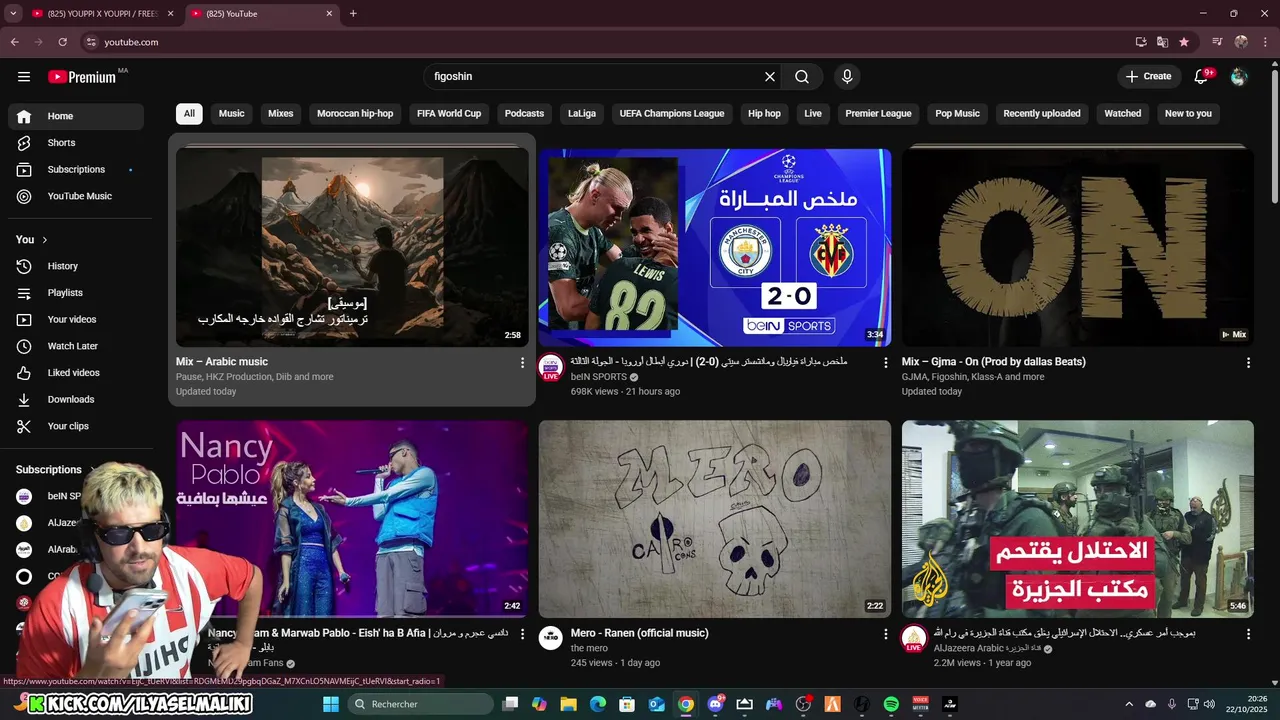Open Spotify from the taskbar
The width and height of the screenshot is (1280, 720).
point(891,704)
